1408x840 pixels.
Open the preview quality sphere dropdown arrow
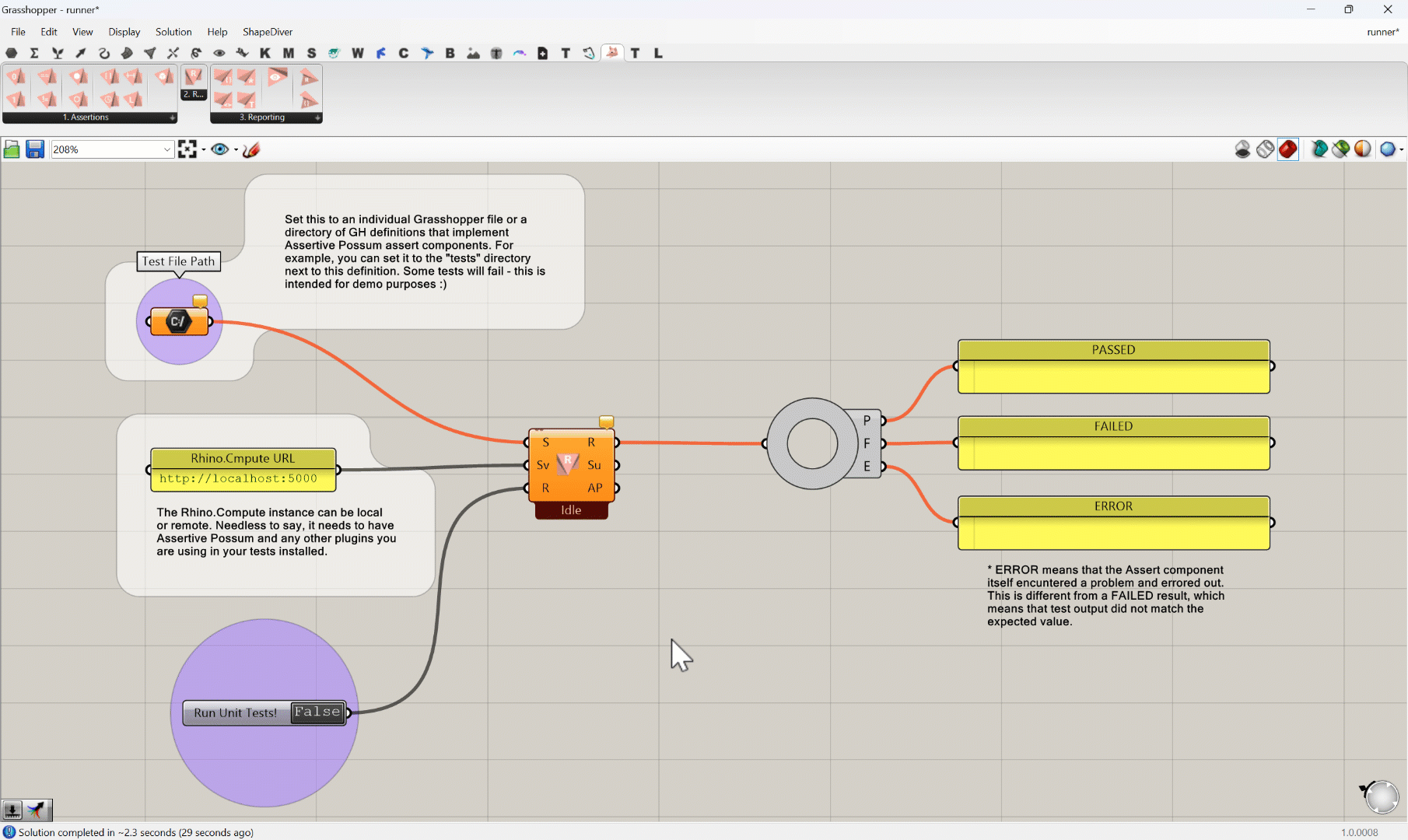[x=1401, y=149]
